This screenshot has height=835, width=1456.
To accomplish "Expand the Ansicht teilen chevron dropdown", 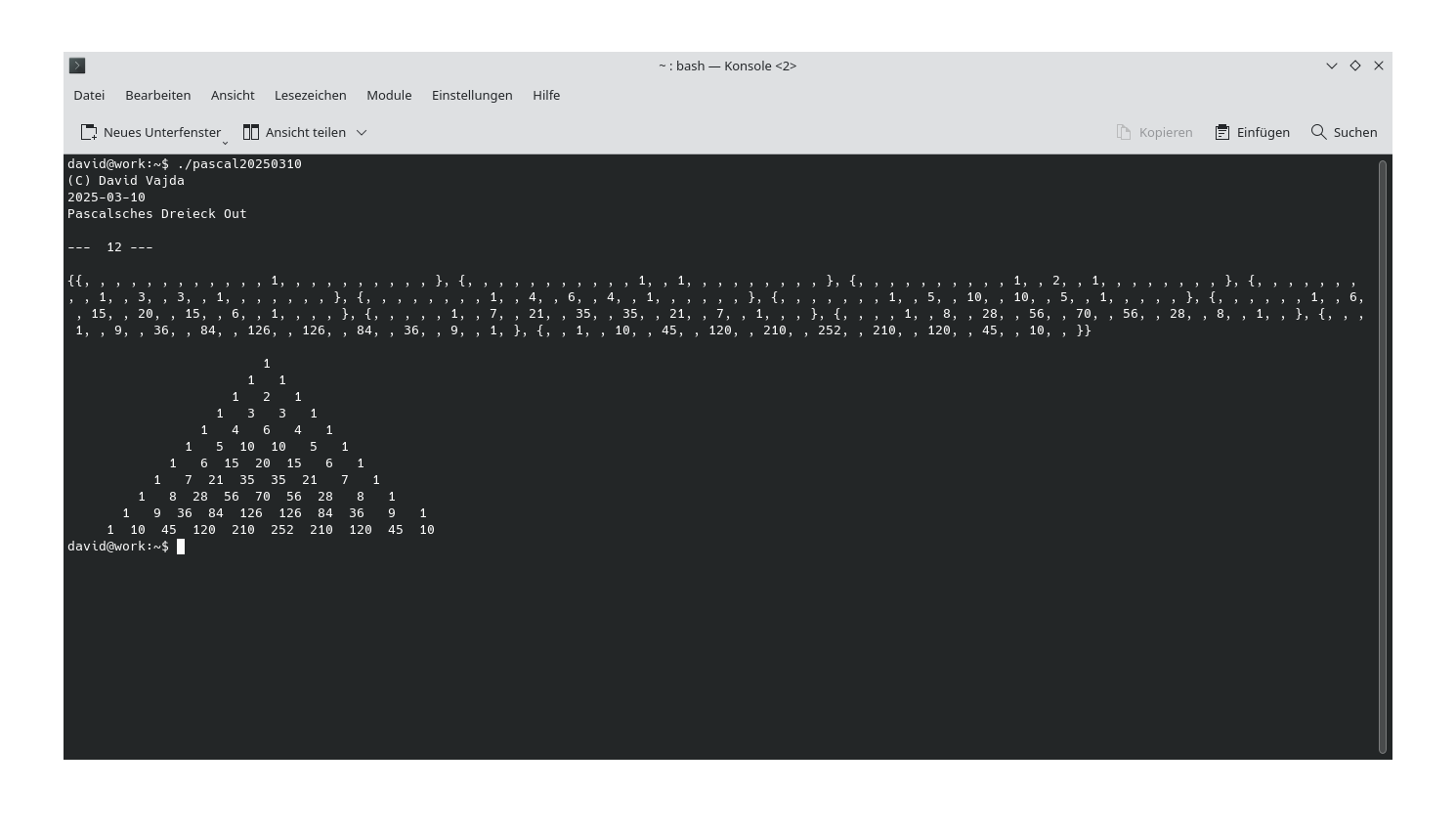I will [362, 132].
